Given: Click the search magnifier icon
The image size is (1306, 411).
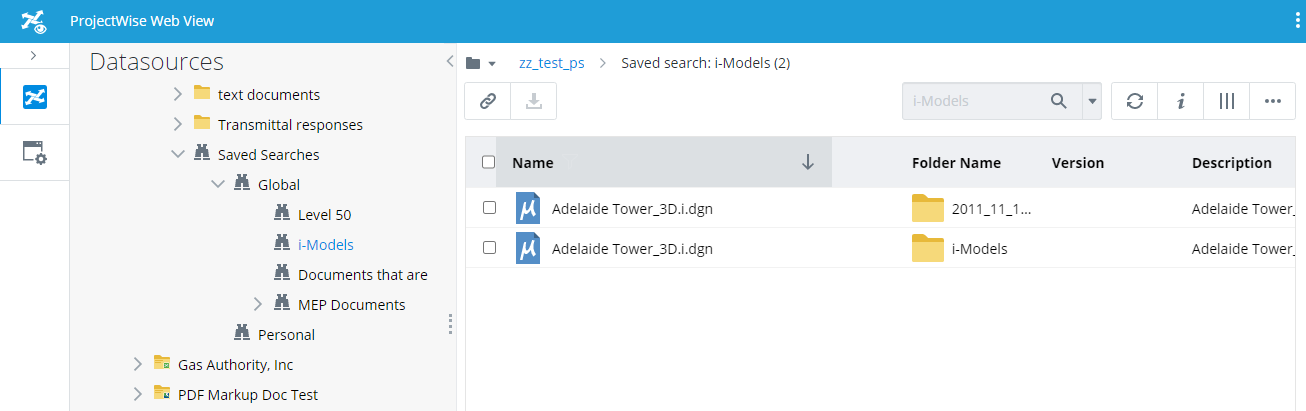Looking at the screenshot, I should [1058, 101].
